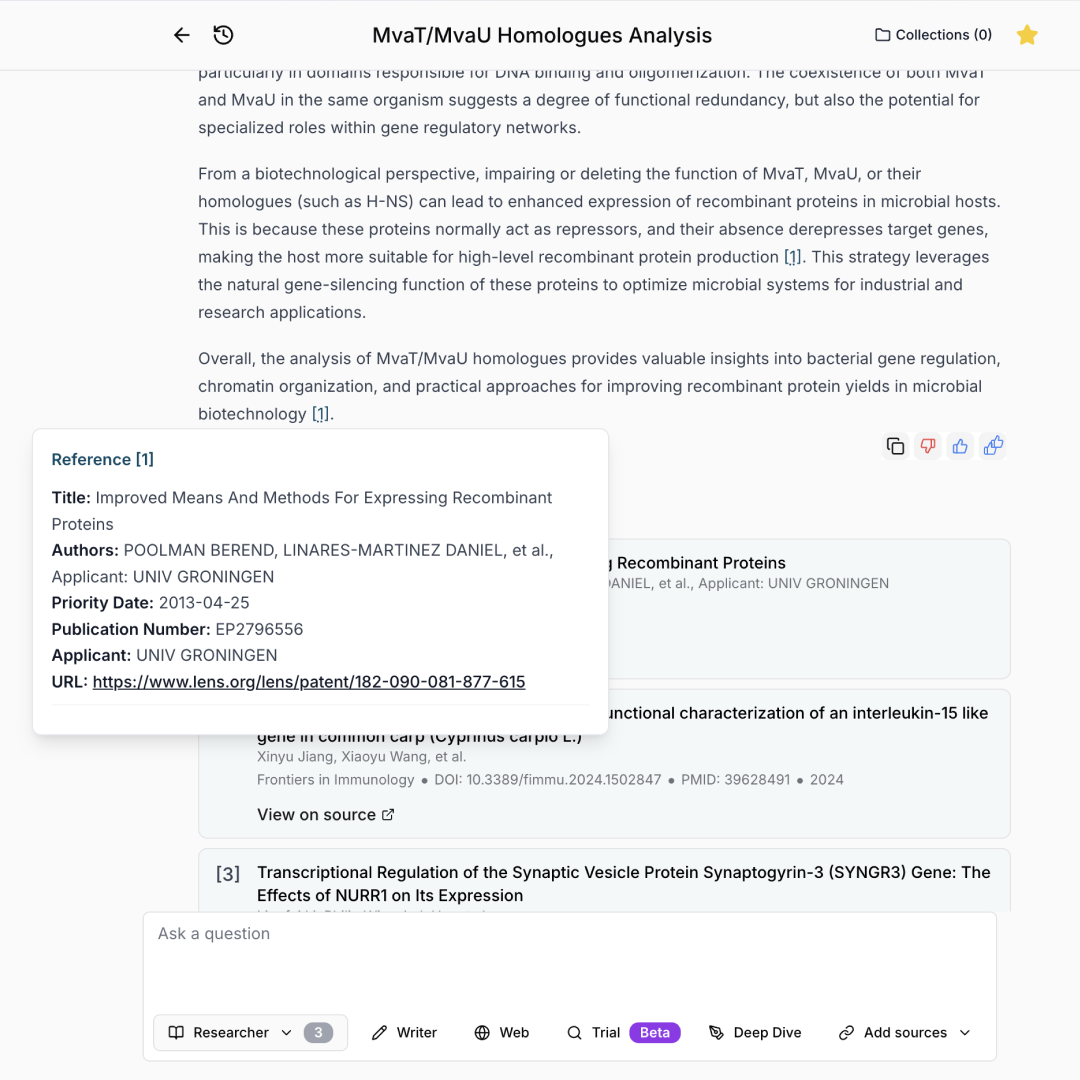Open Collections (0) folder
This screenshot has height=1080, width=1080.
coord(933,35)
